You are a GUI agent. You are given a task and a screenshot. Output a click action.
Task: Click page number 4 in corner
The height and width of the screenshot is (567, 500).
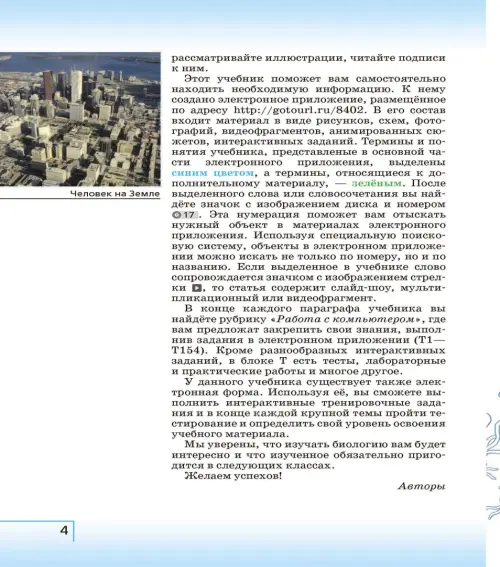(64, 530)
